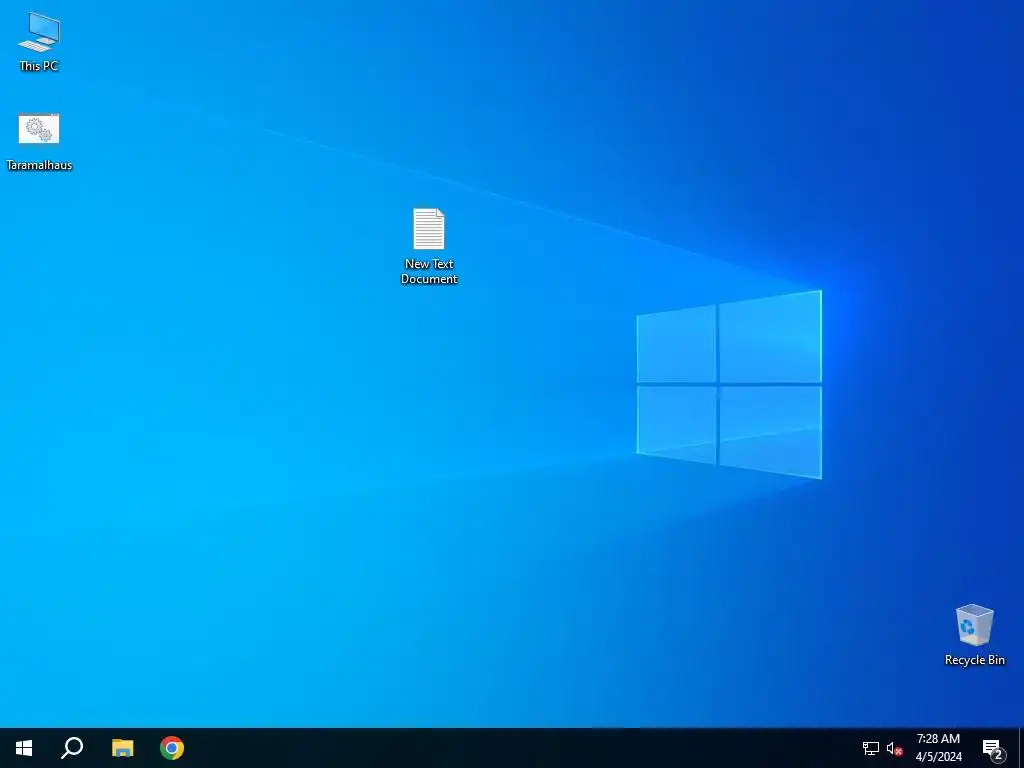Screen dimensions: 1024x768
Task: Open the Action Center notifications icon
Action: (993, 749)
